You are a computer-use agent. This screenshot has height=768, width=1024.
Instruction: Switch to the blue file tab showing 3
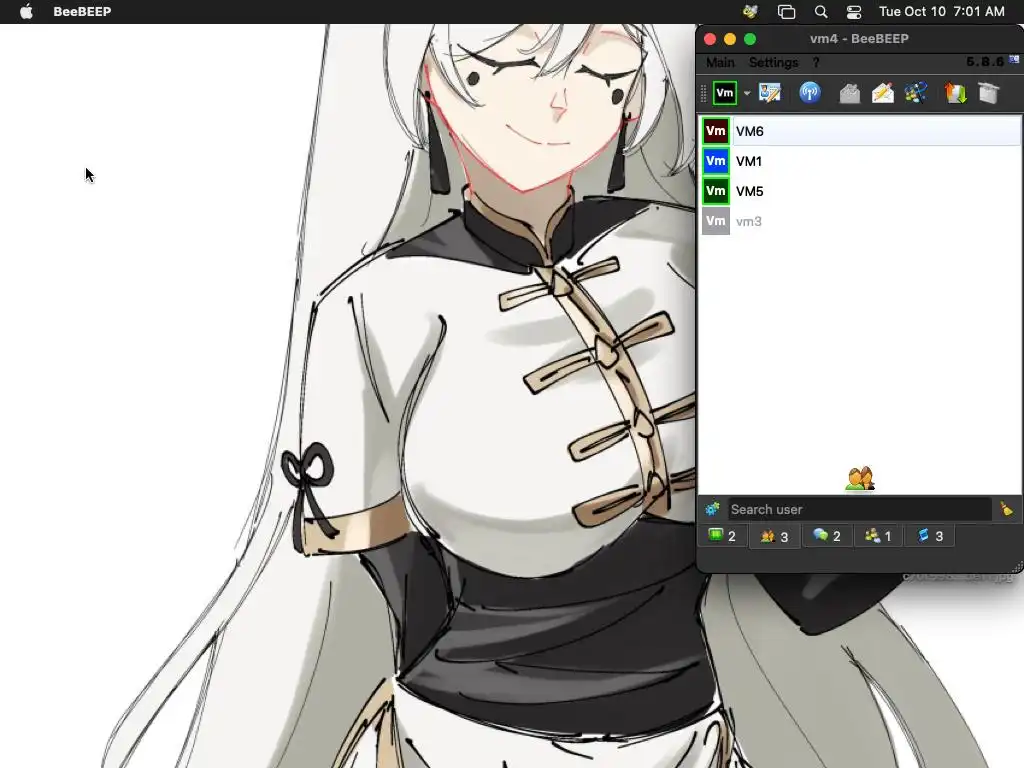pyautogui.click(x=930, y=536)
